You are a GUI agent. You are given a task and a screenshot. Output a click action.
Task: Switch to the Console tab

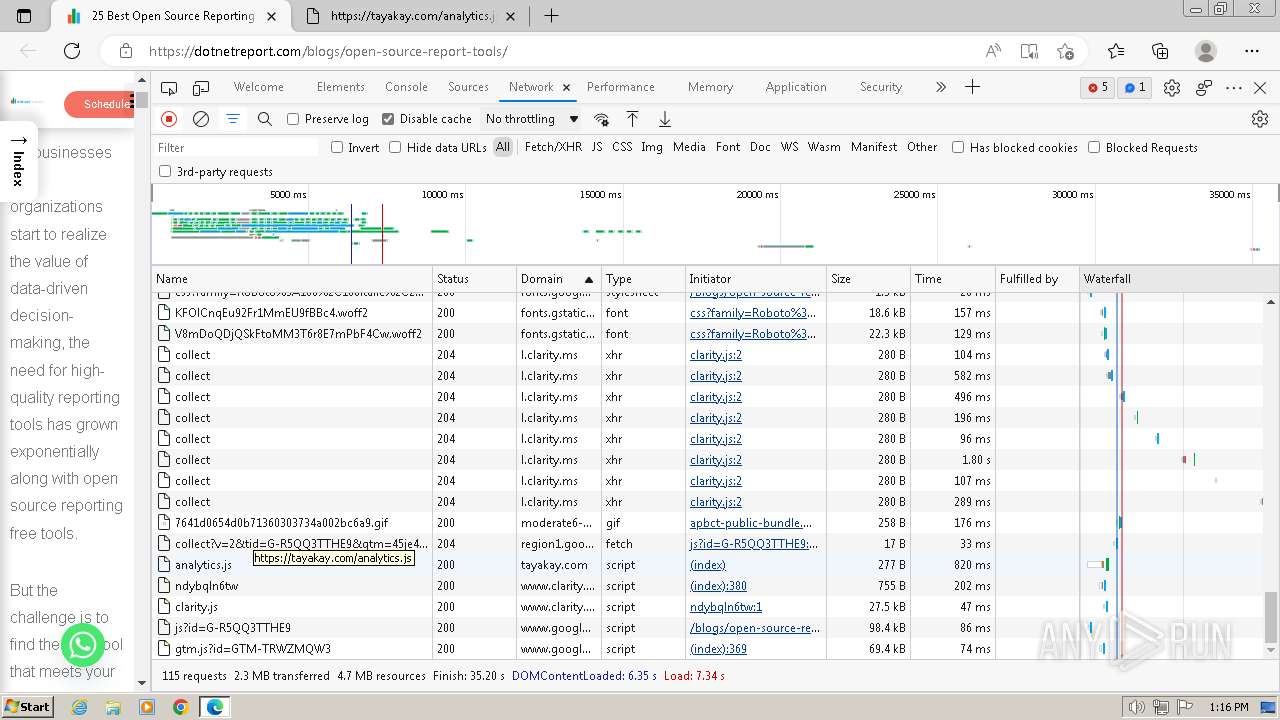[x=406, y=87]
